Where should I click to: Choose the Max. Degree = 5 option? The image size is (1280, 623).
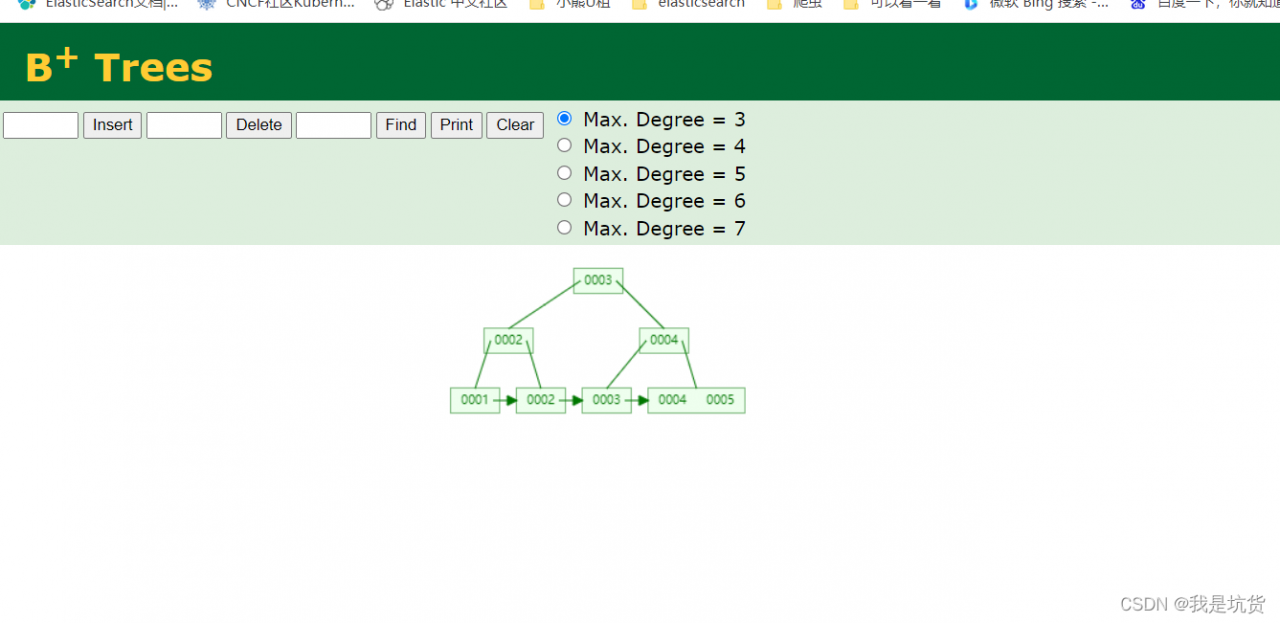(x=564, y=173)
